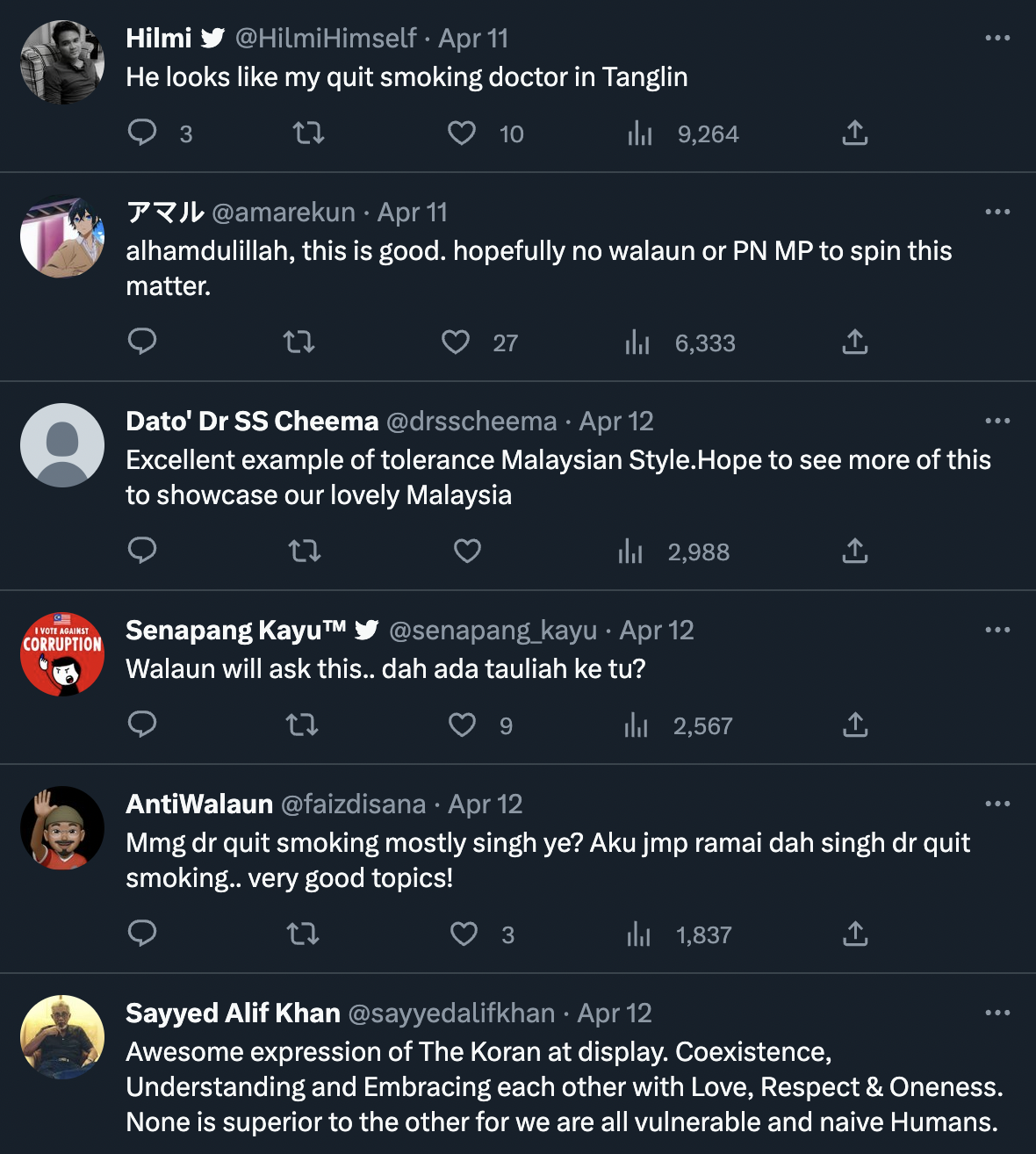Share Senapang Kayu's tweet
The image size is (1036, 1154).
(854, 725)
